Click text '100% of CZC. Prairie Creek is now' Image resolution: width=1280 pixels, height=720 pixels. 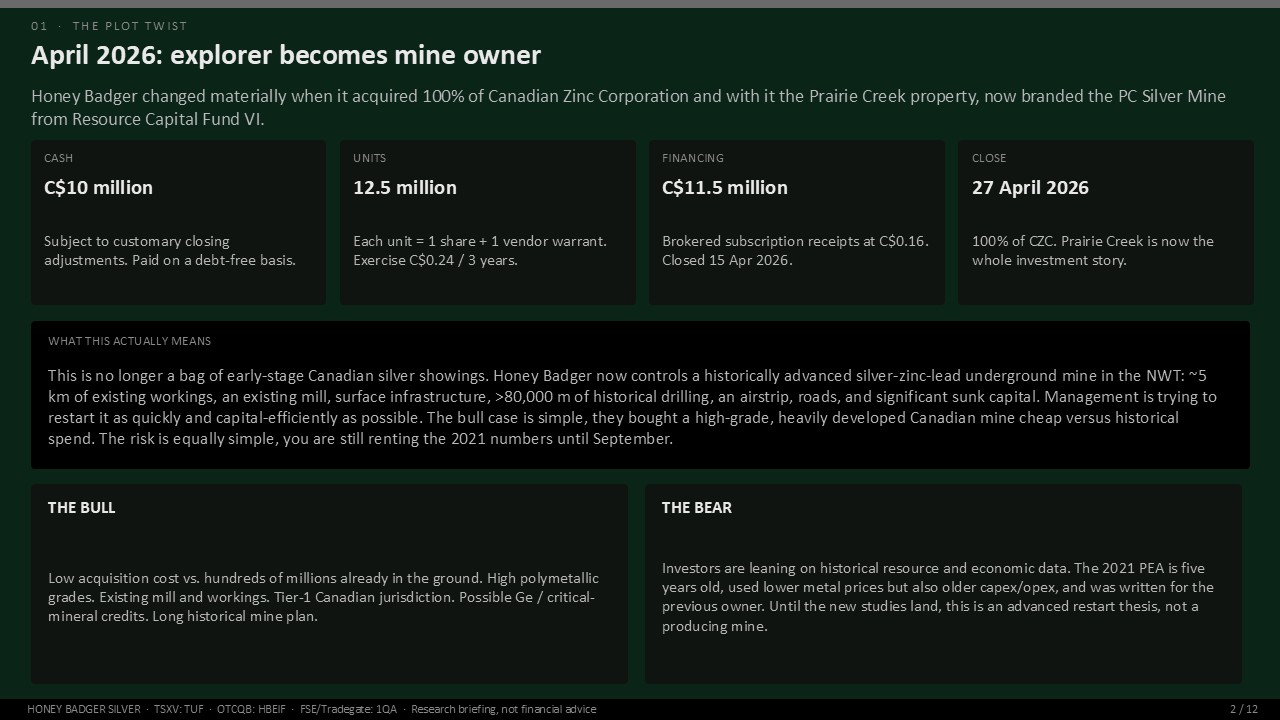[x=1093, y=250]
